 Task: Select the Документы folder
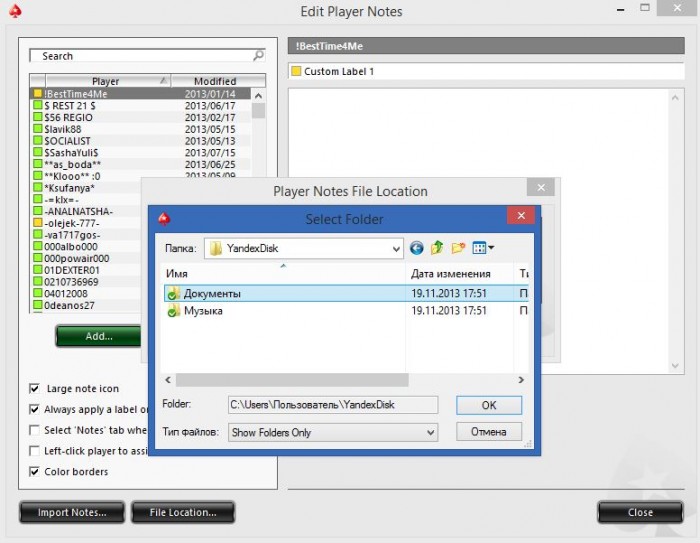(x=346, y=293)
